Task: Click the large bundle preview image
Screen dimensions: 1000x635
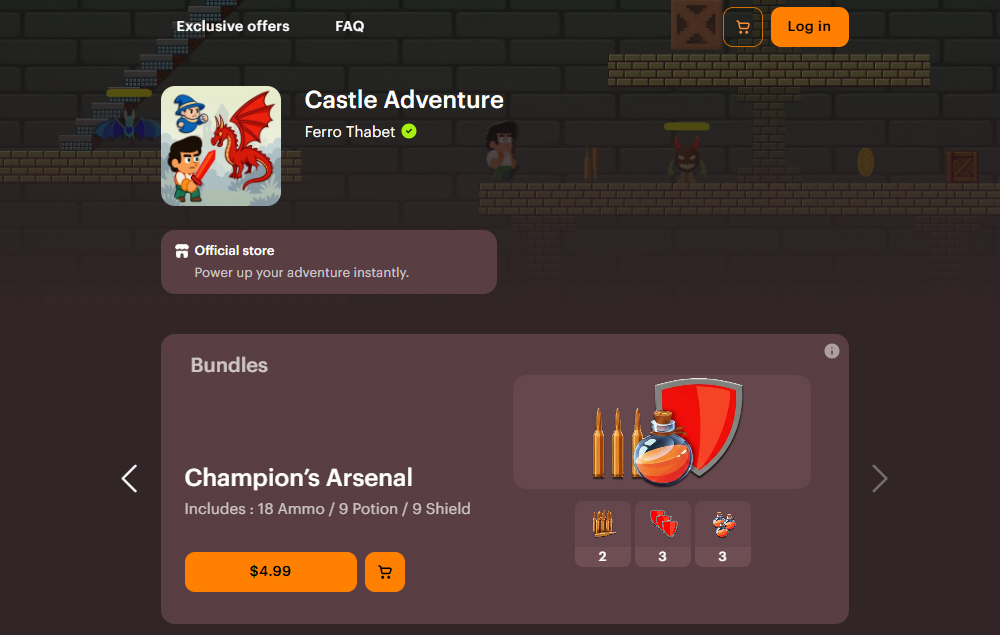Action: 662,432
